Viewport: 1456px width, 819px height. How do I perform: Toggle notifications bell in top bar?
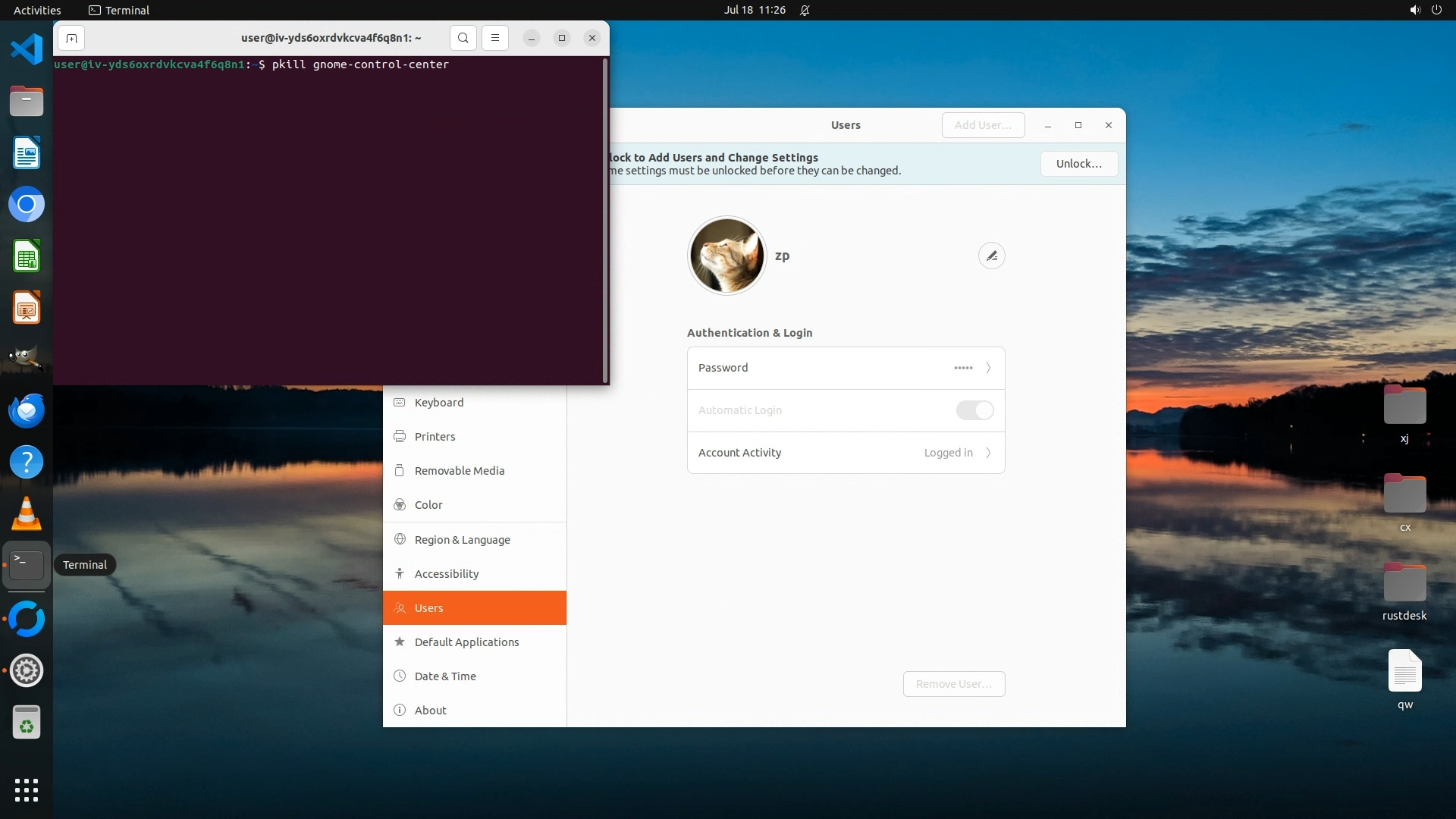805,11
